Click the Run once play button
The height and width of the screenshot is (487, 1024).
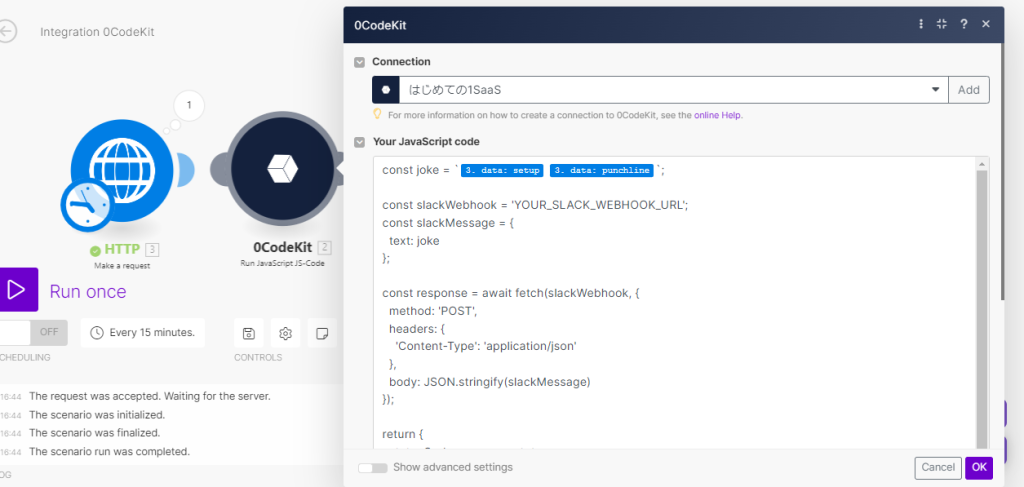click(18, 290)
